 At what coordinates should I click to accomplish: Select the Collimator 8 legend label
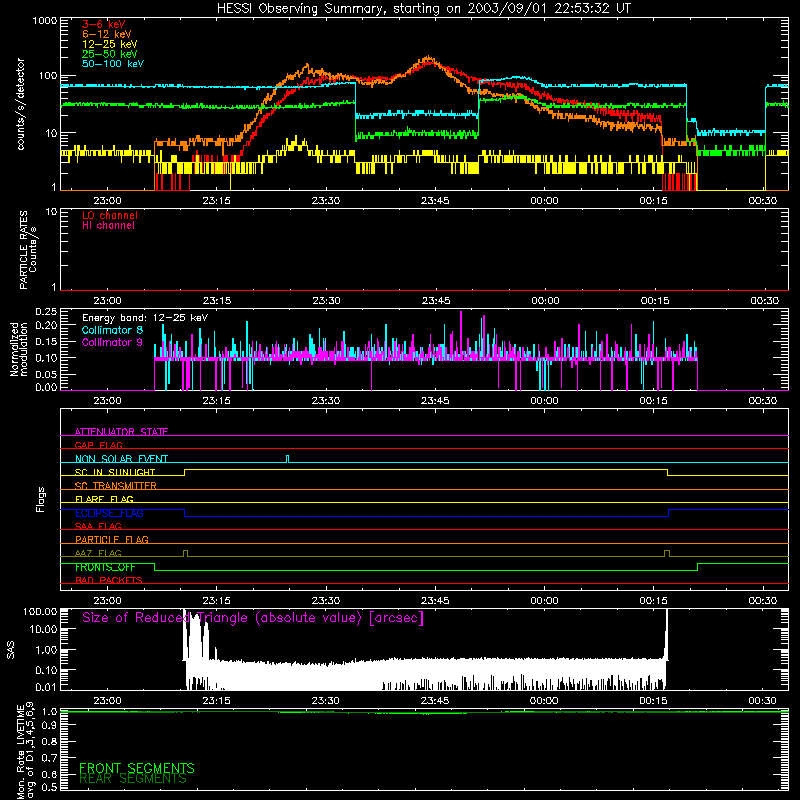pos(112,330)
